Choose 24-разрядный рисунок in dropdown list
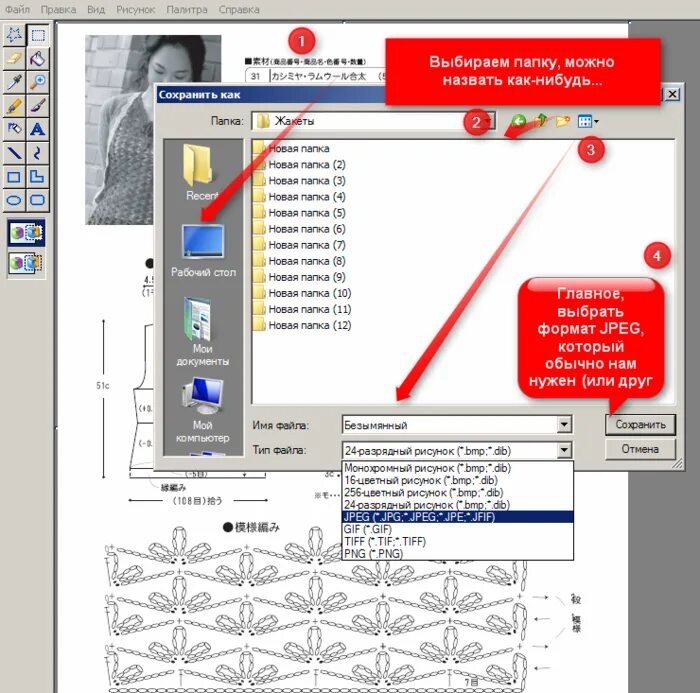 (457, 505)
